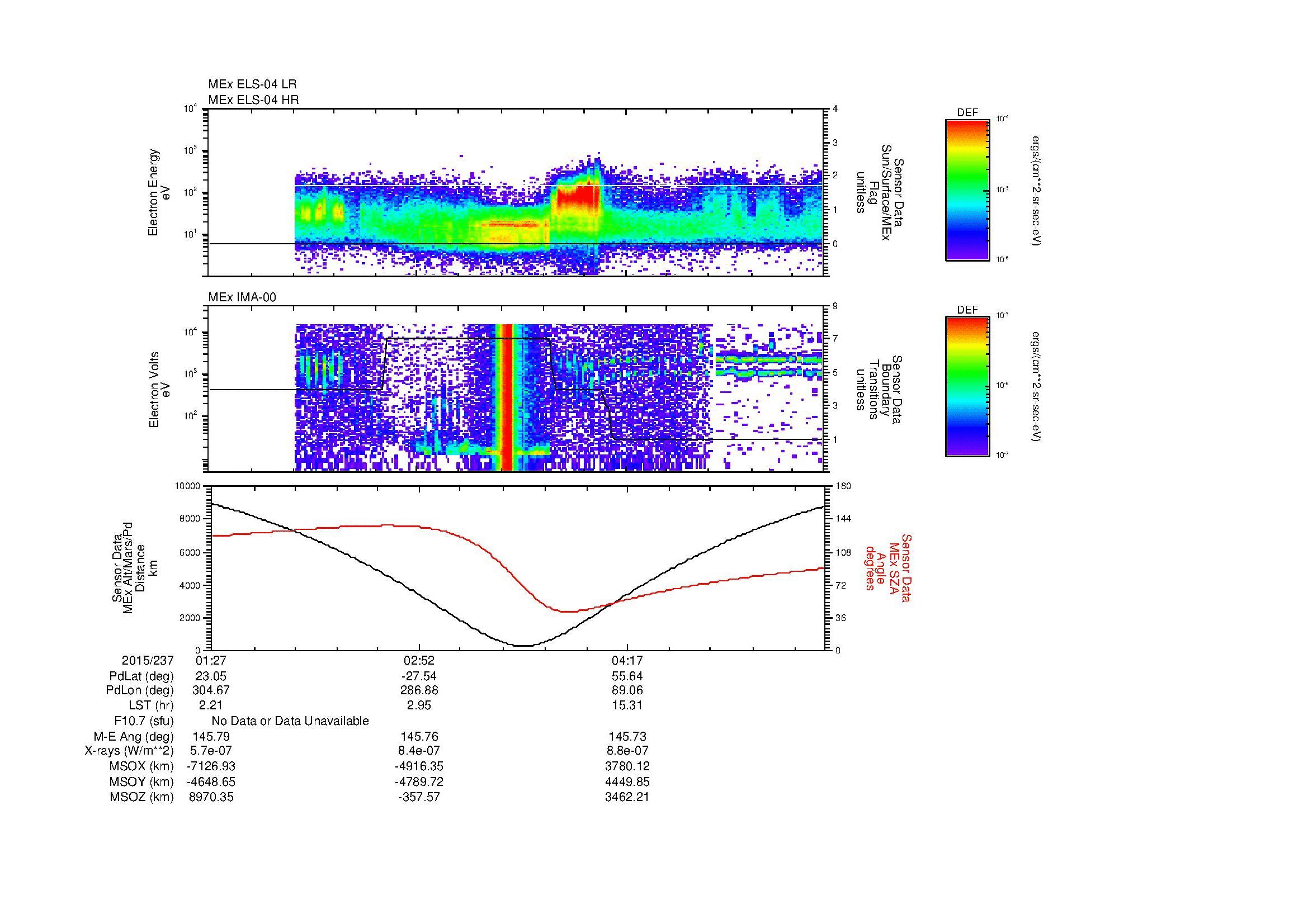Click the 'F10.7 (sfu)' row label
1308x924 pixels.
pos(144,721)
